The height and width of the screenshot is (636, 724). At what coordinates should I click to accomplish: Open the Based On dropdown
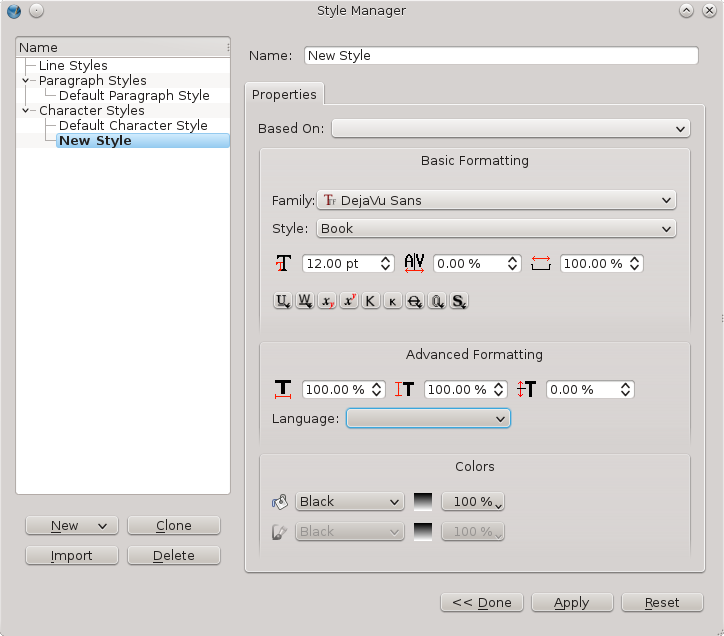(510, 128)
